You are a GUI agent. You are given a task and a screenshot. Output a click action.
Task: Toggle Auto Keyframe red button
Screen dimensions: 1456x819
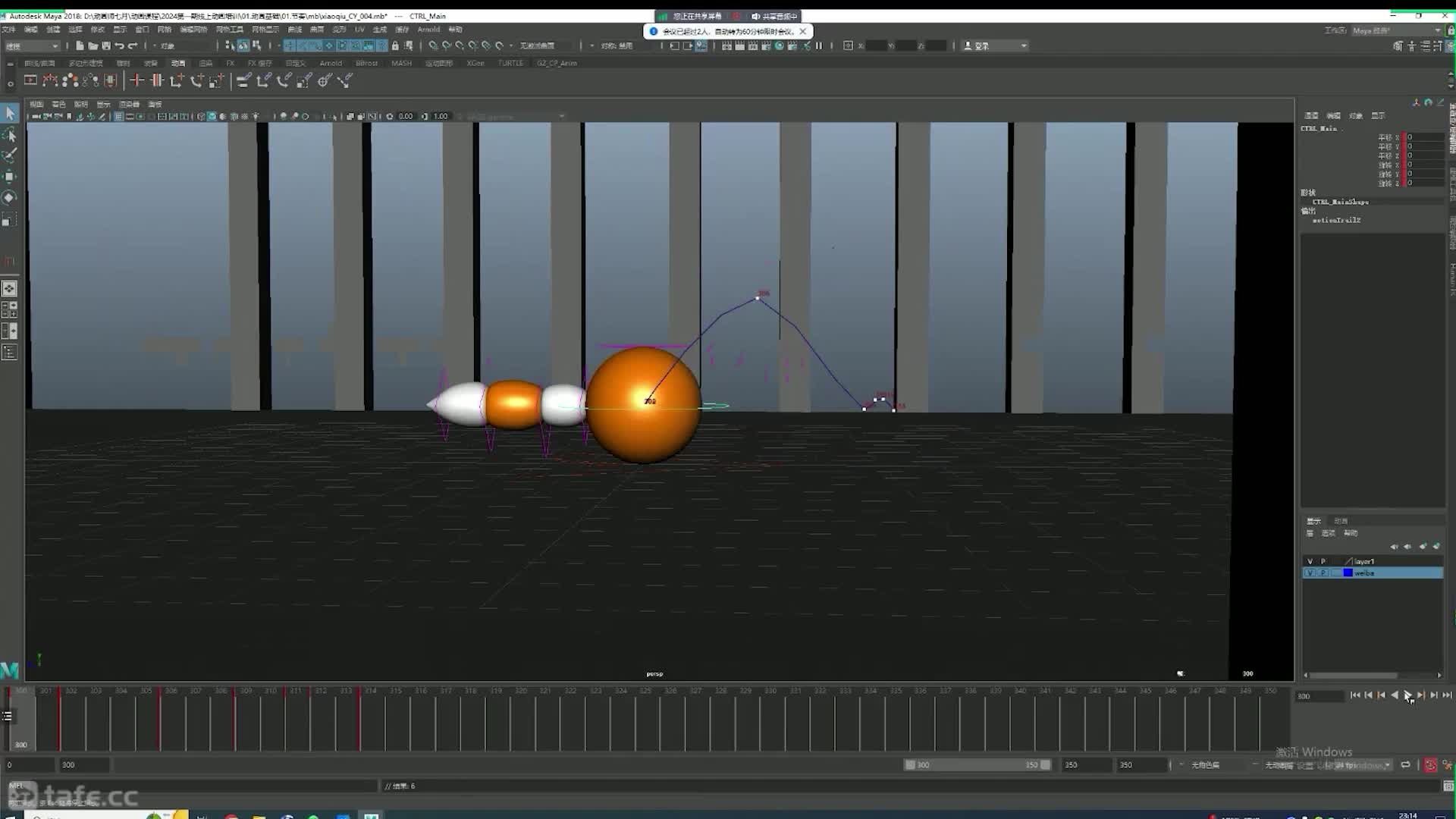coord(1430,765)
